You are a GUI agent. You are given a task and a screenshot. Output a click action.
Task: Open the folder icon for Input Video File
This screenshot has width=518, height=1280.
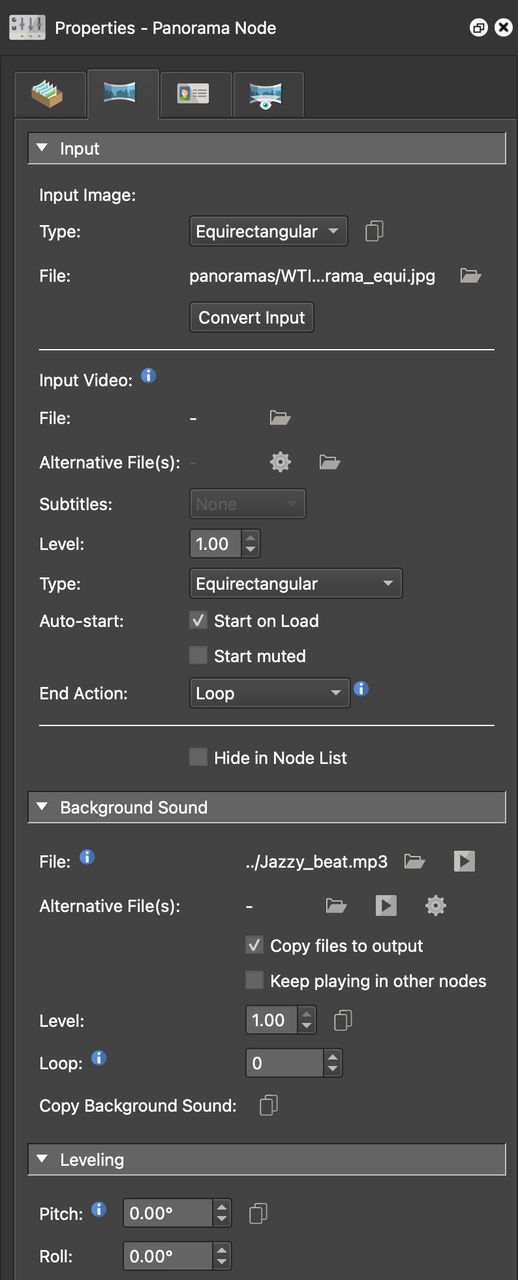coord(280,418)
